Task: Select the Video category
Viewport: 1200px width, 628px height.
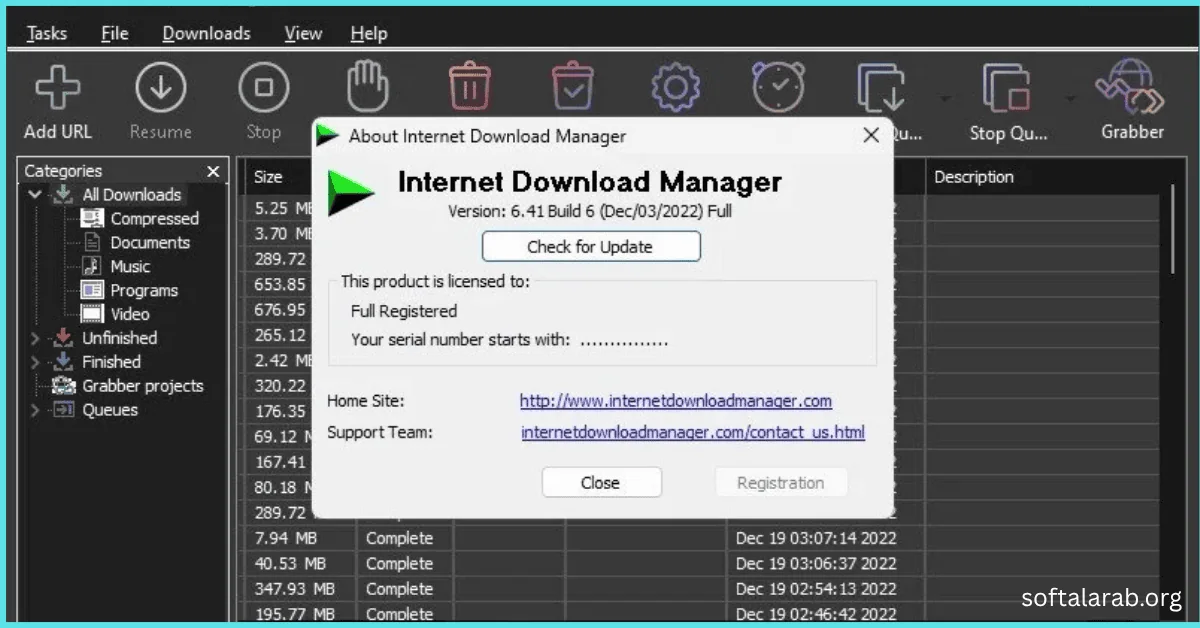Action: pos(130,315)
